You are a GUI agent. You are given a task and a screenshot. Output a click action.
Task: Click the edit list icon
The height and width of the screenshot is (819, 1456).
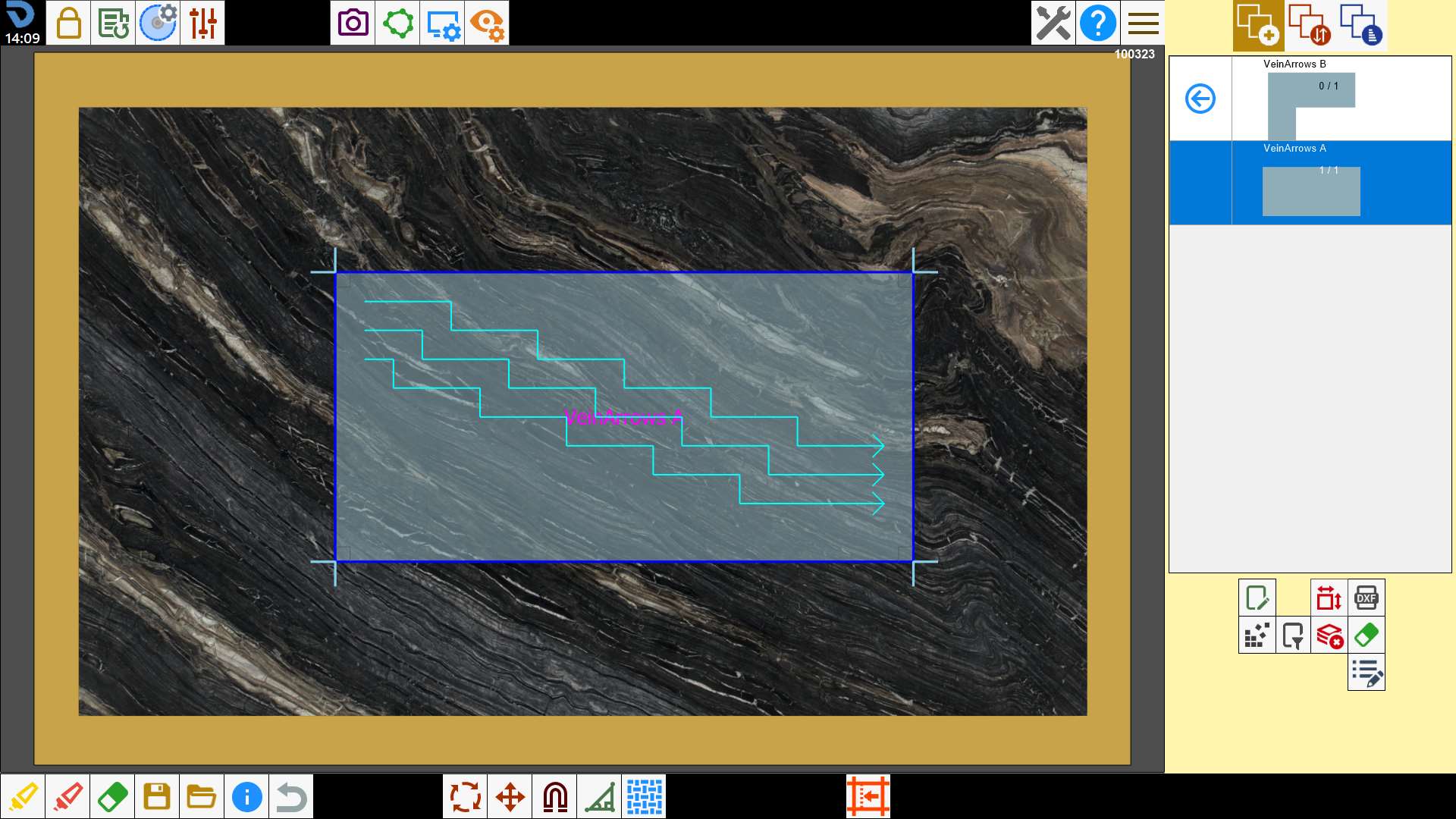click(x=1367, y=672)
